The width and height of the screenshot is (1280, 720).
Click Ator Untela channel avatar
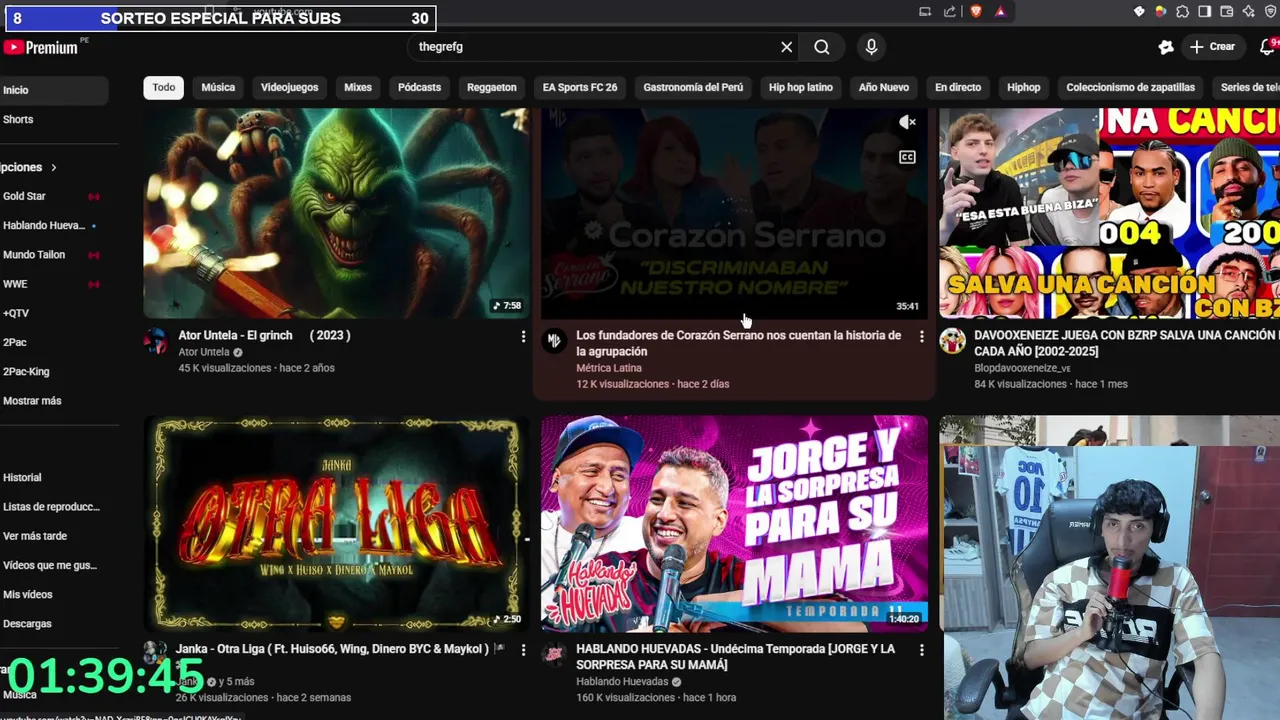156,341
